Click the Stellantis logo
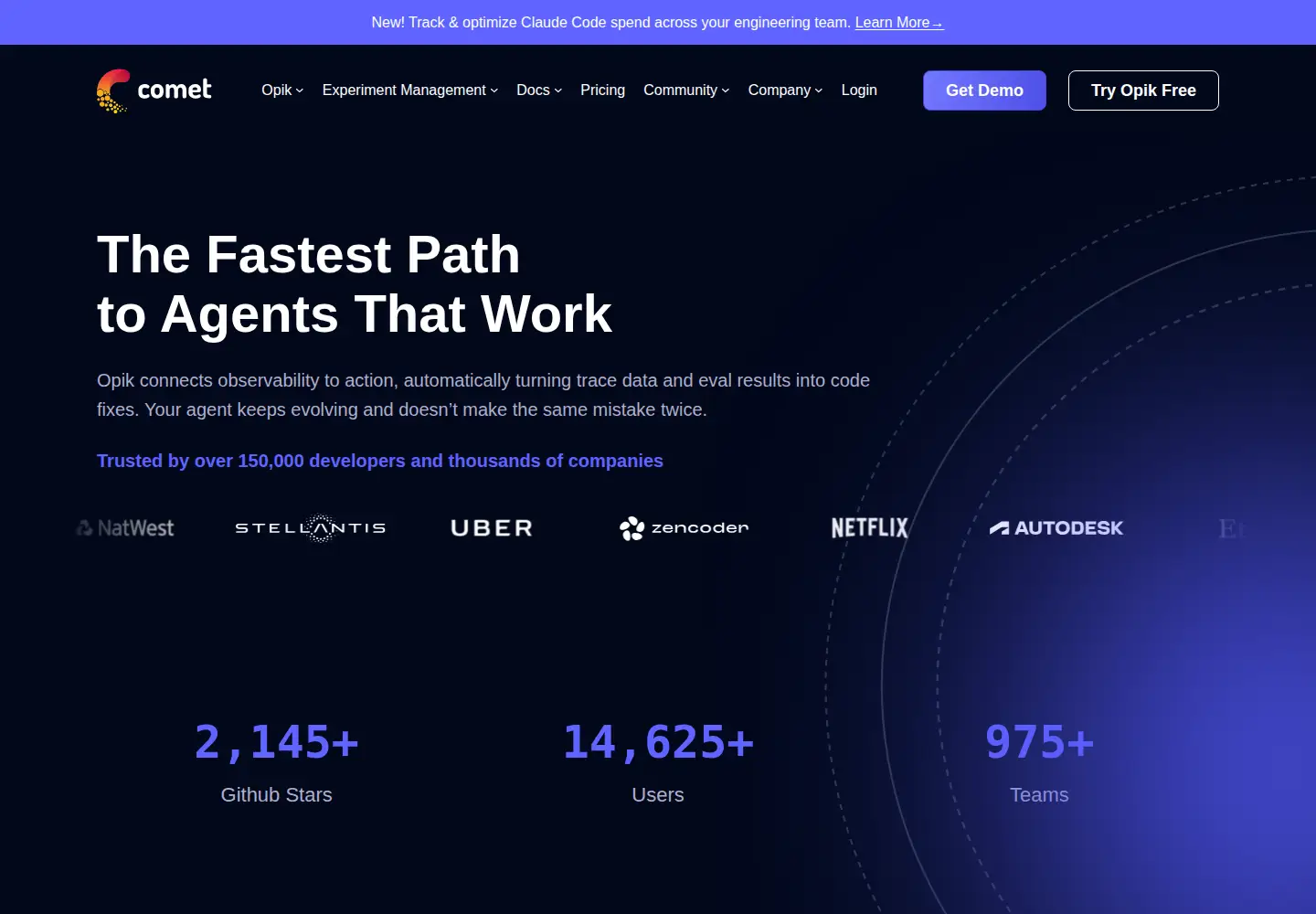 [x=311, y=528]
